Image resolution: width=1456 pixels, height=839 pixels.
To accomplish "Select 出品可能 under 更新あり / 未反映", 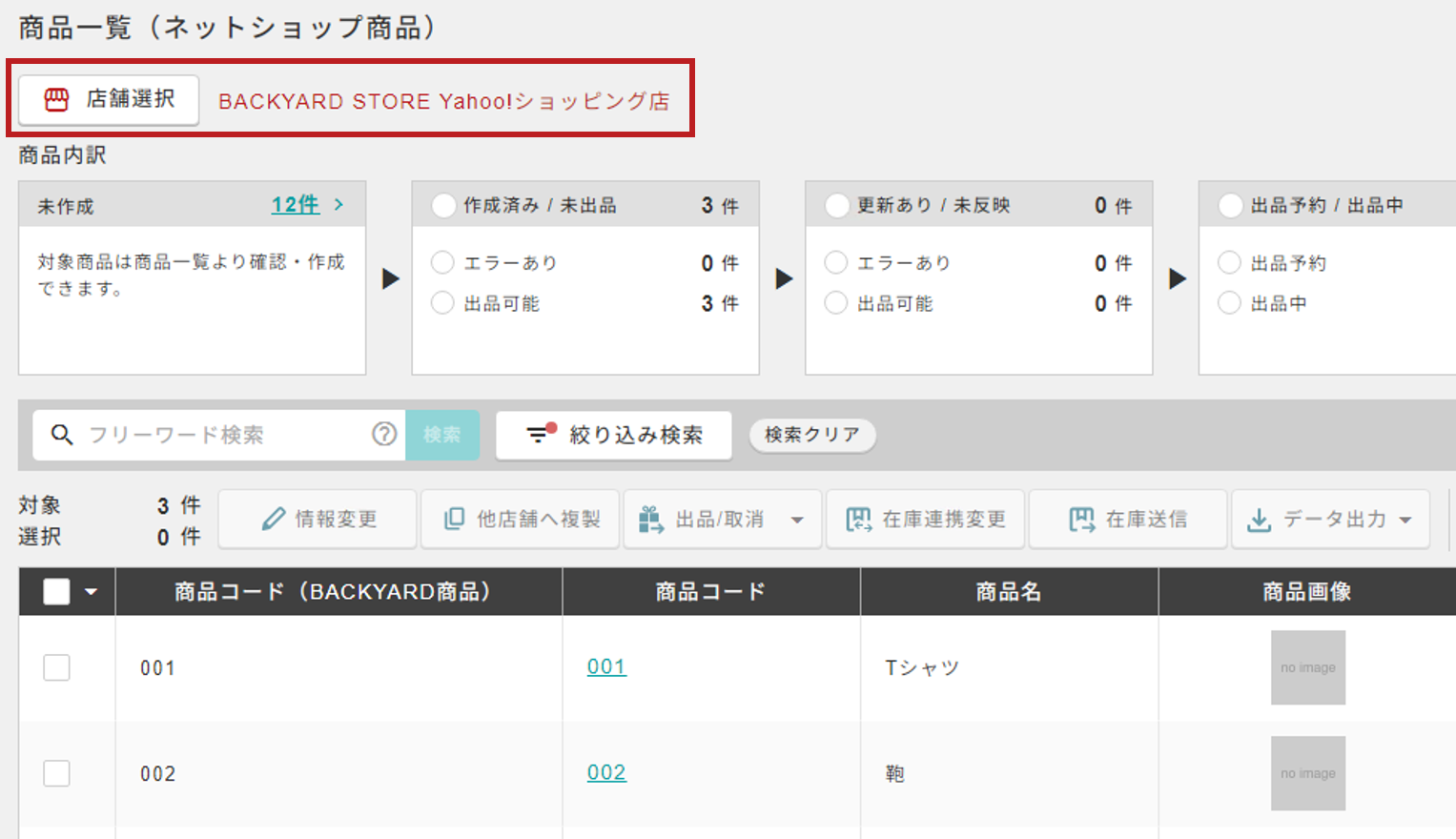I will coord(836,303).
